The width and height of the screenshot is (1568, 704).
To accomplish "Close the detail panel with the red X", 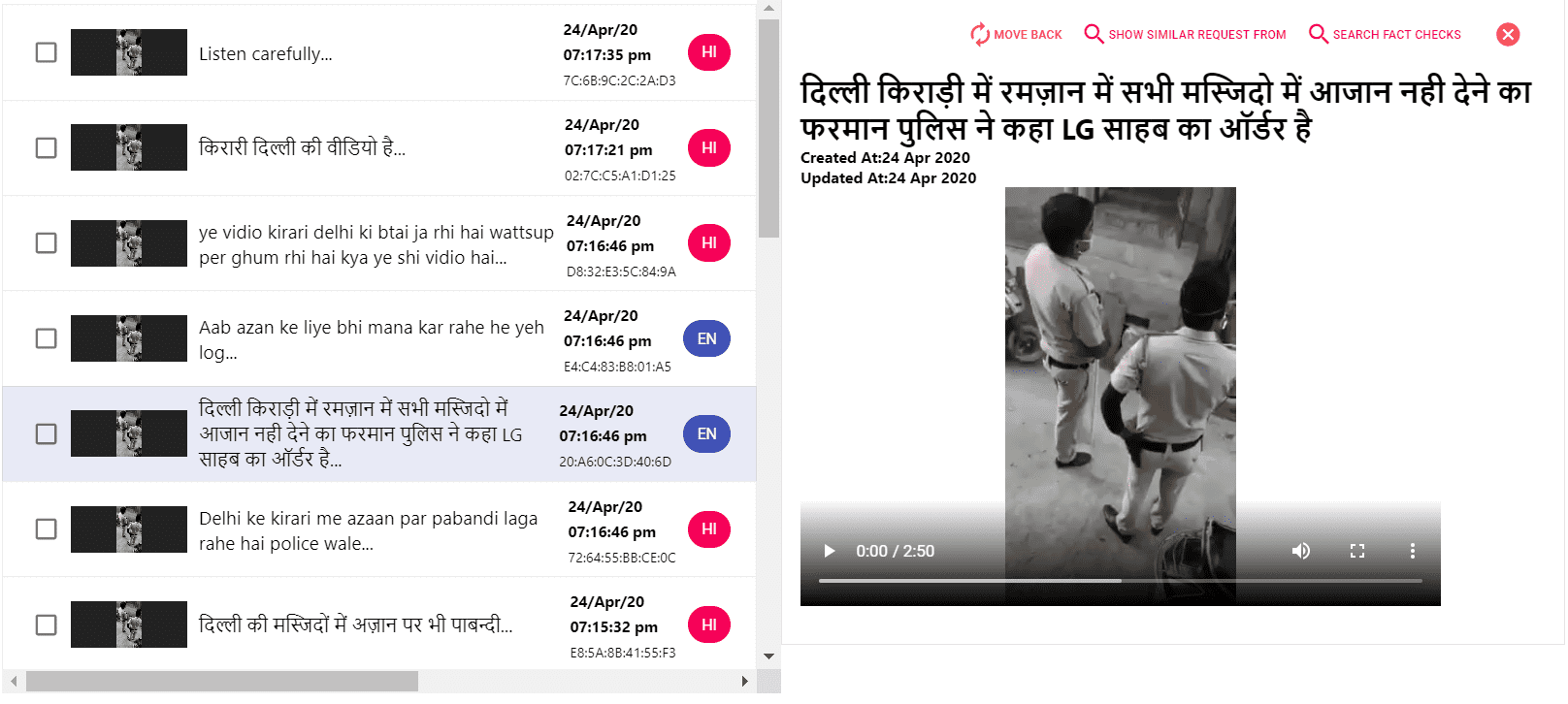I will (1508, 35).
